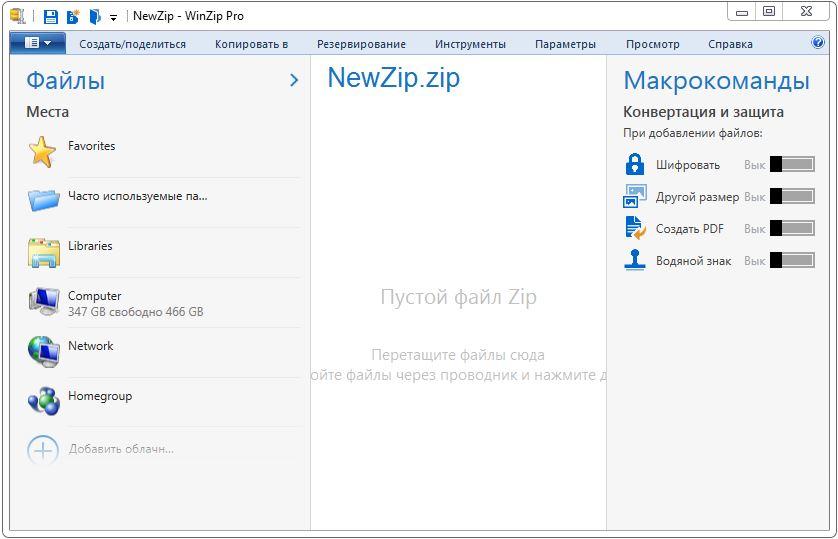Viewport: 838px width, 539px height.
Task: Toggle the Шифровать switch on
Action: click(792, 165)
